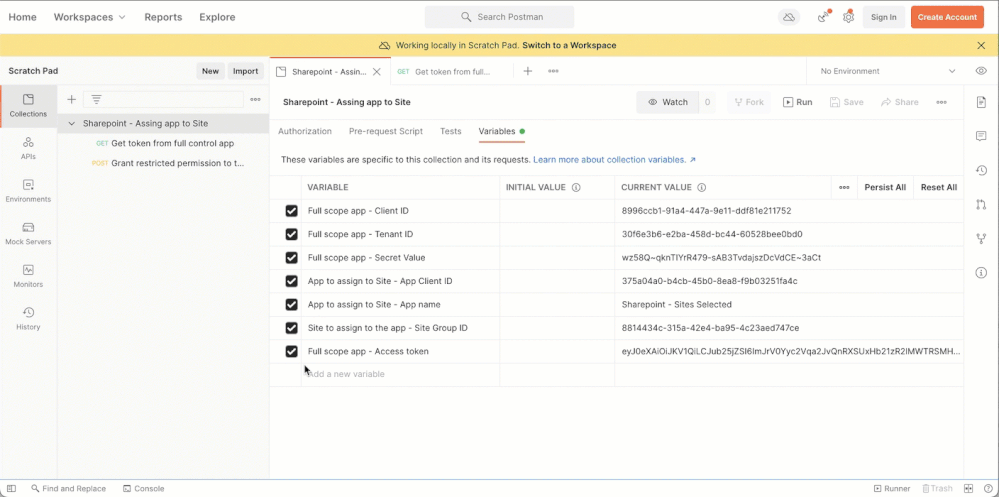Open the changelog history icon in right sidebar
This screenshot has width=999, height=497.
pos(981,170)
